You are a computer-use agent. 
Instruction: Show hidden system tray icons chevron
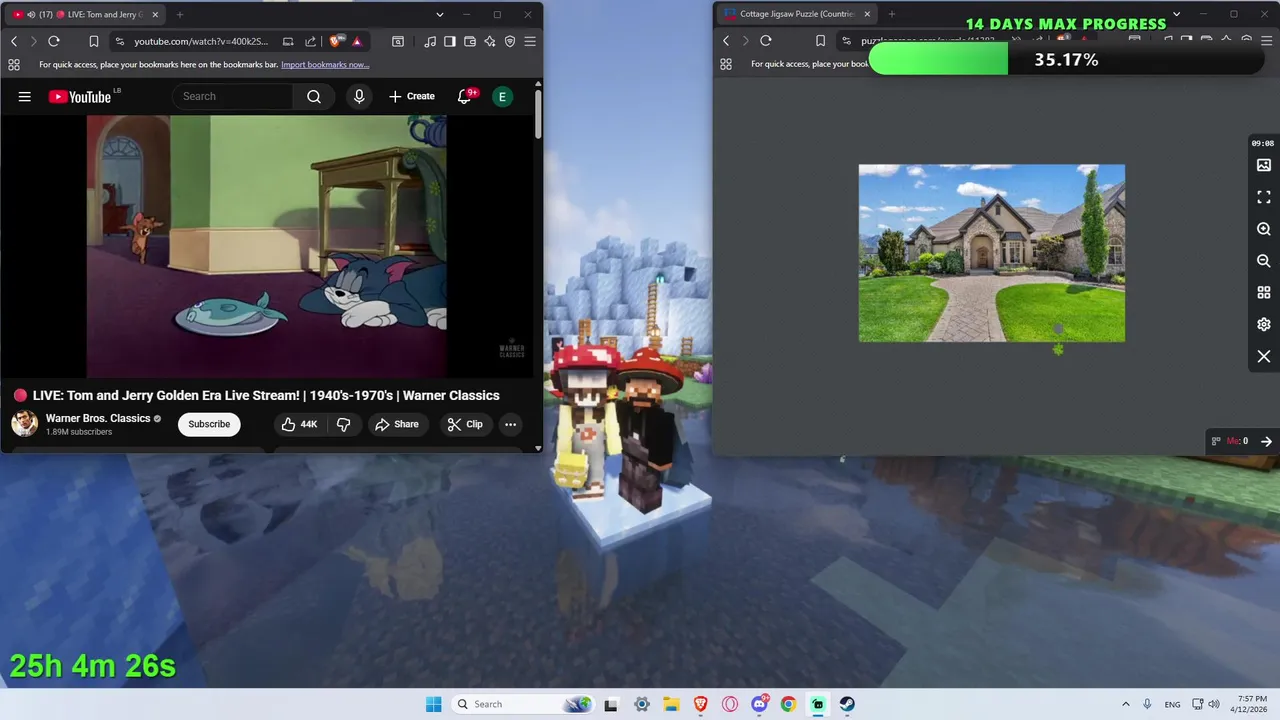pyautogui.click(x=1126, y=704)
